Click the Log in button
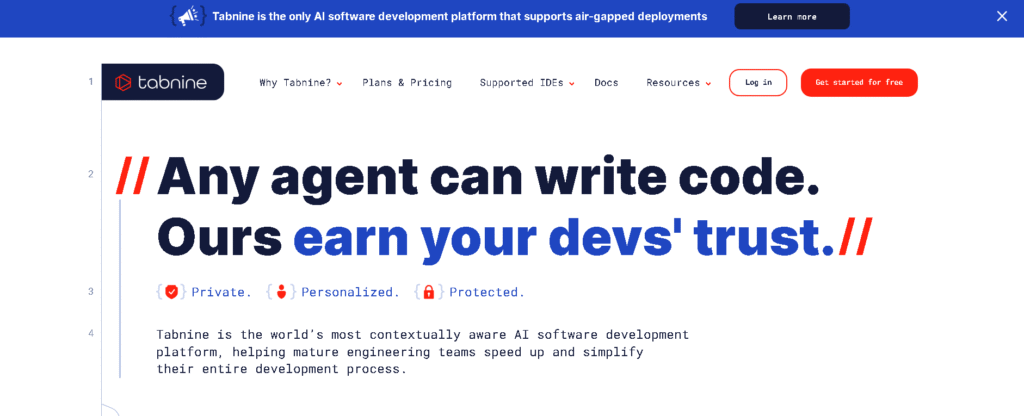The height and width of the screenshot is (416, 1024). pyautogui.click(x=758, y=83)
